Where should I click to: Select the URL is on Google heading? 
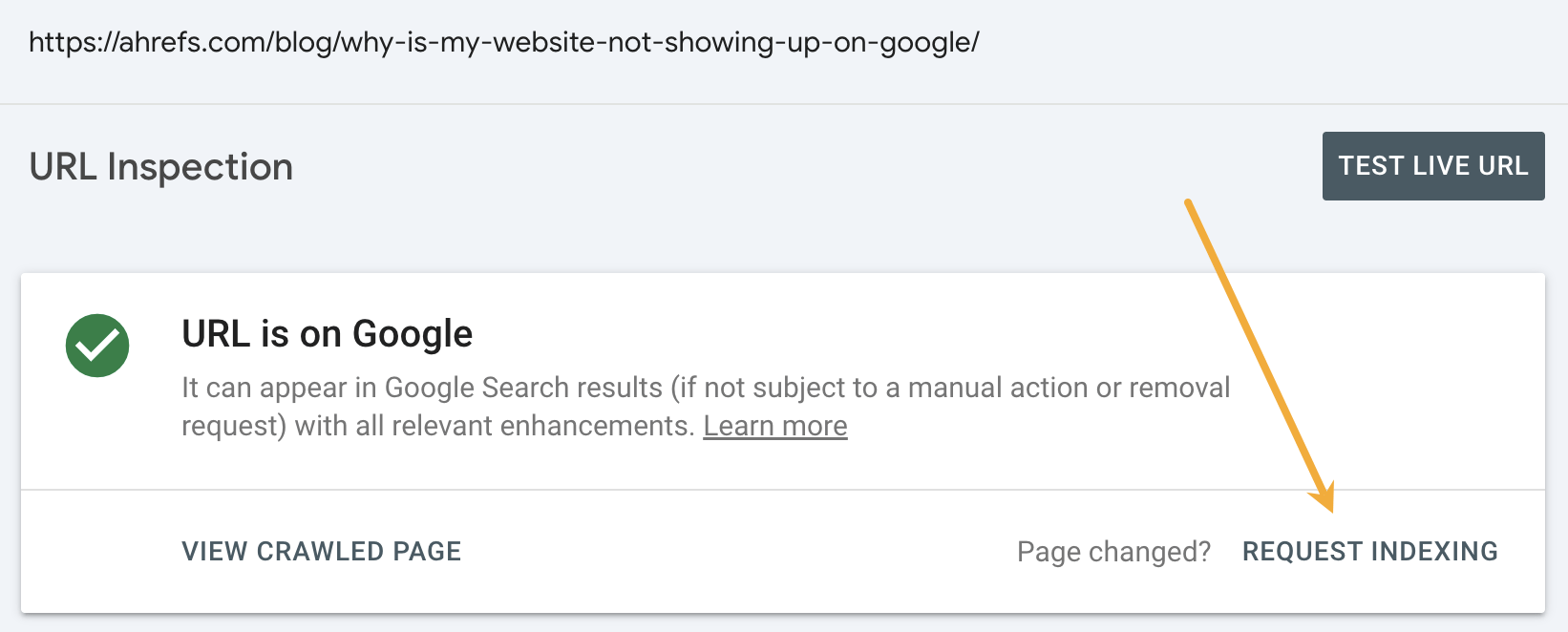tap(327, 333)
